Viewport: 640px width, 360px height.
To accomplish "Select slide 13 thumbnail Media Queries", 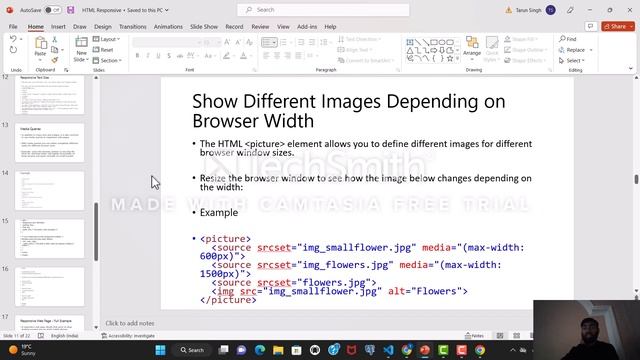I will click(50, 143).
